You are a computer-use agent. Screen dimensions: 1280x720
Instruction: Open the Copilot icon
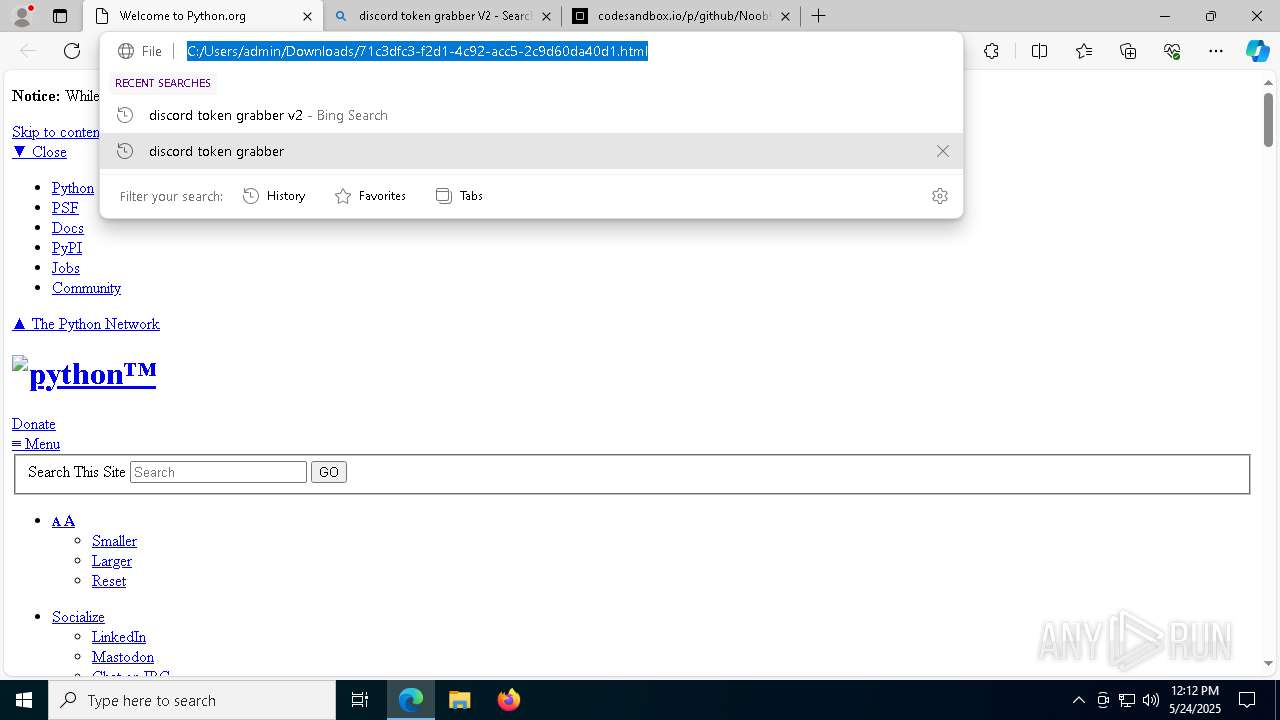1257,51
